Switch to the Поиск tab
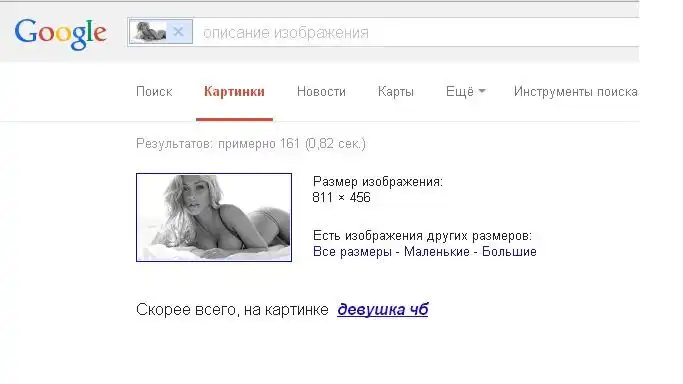Screen dimensions: 683x384 (154, 91)
